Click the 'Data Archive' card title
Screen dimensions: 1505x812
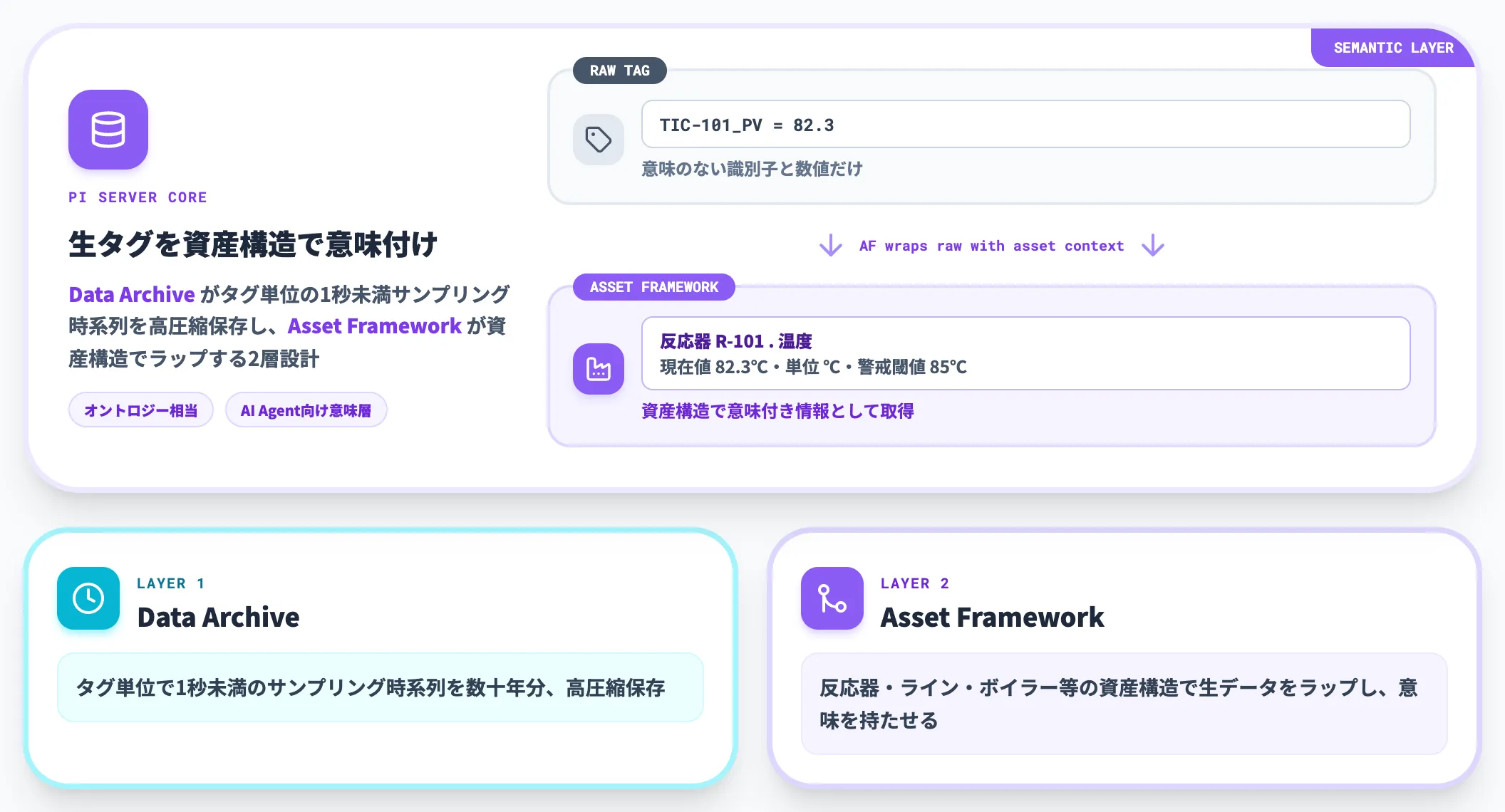tap(218, 617)
